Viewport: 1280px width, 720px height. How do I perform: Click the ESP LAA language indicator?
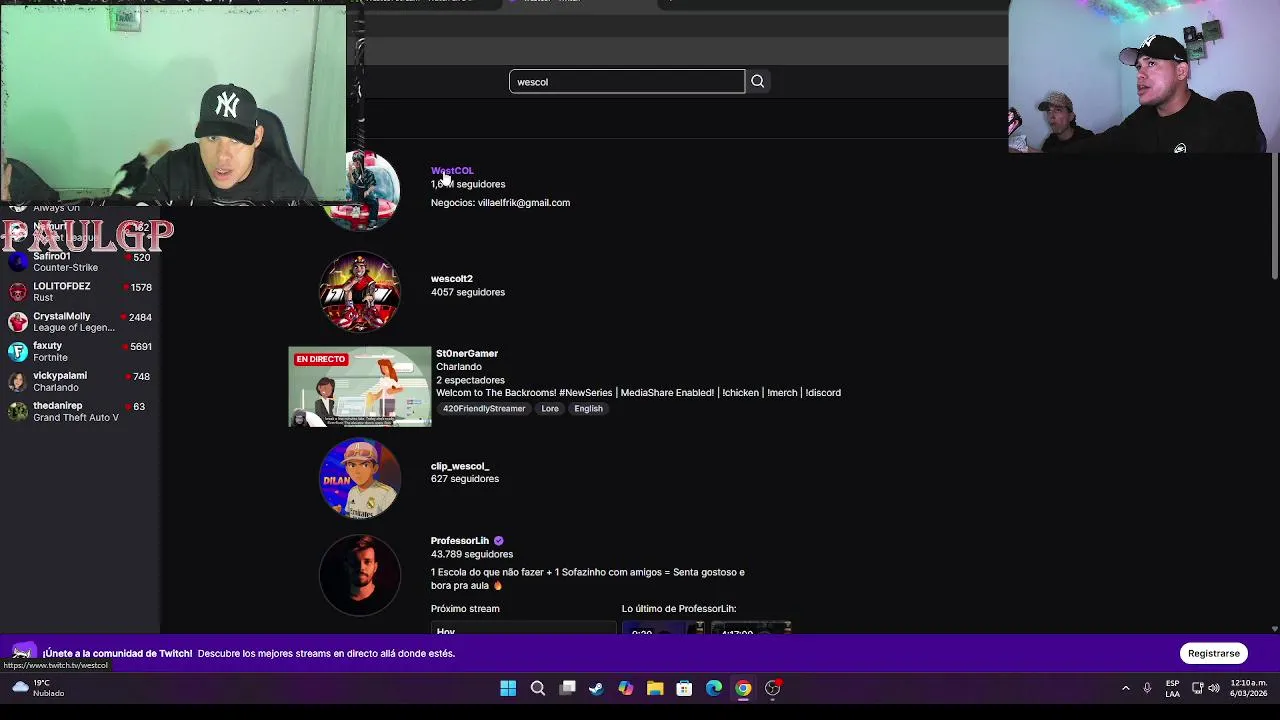(x=1173, y=688)
